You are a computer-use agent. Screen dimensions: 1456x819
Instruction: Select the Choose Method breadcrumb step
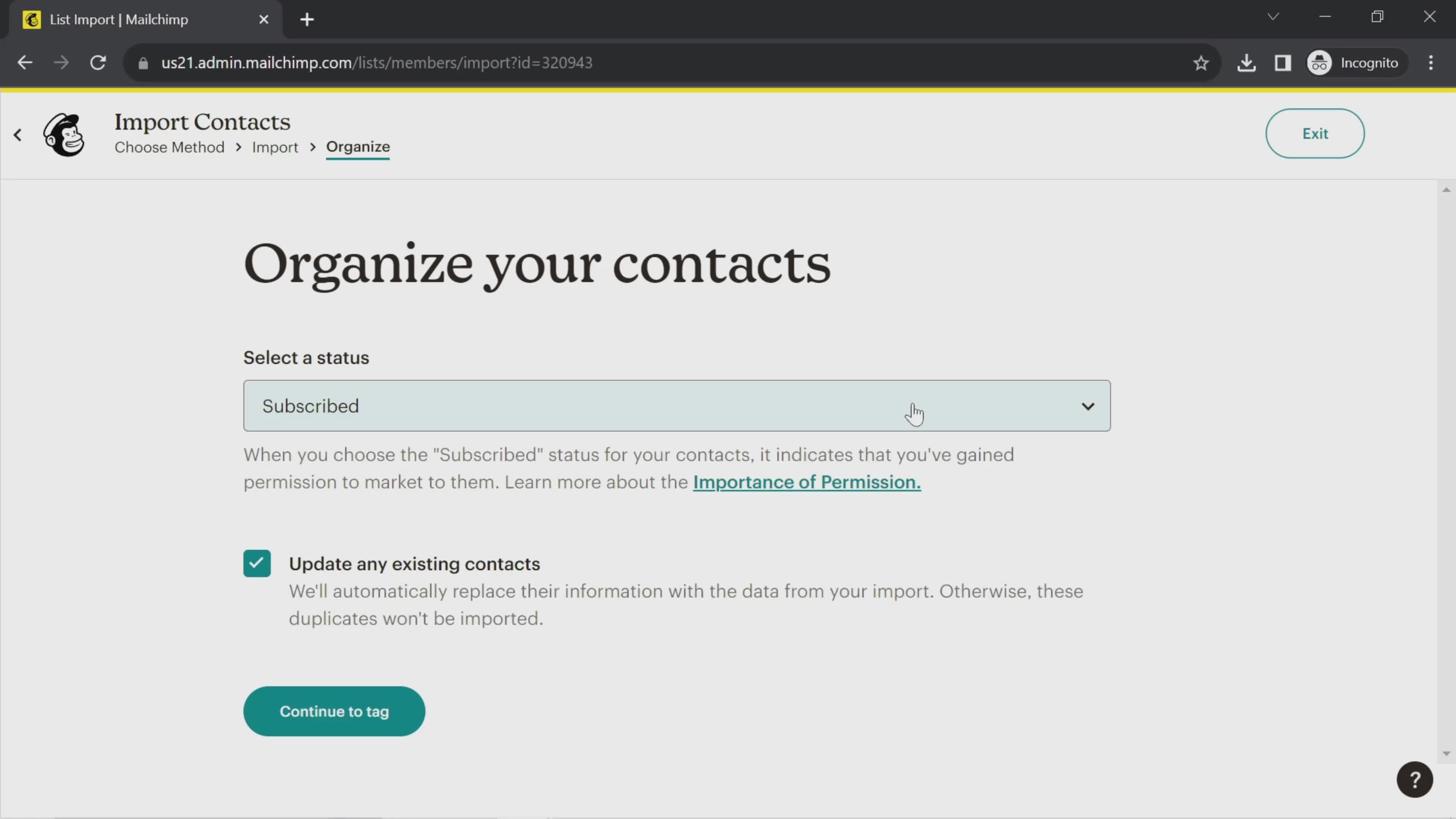tap(170, 147)
